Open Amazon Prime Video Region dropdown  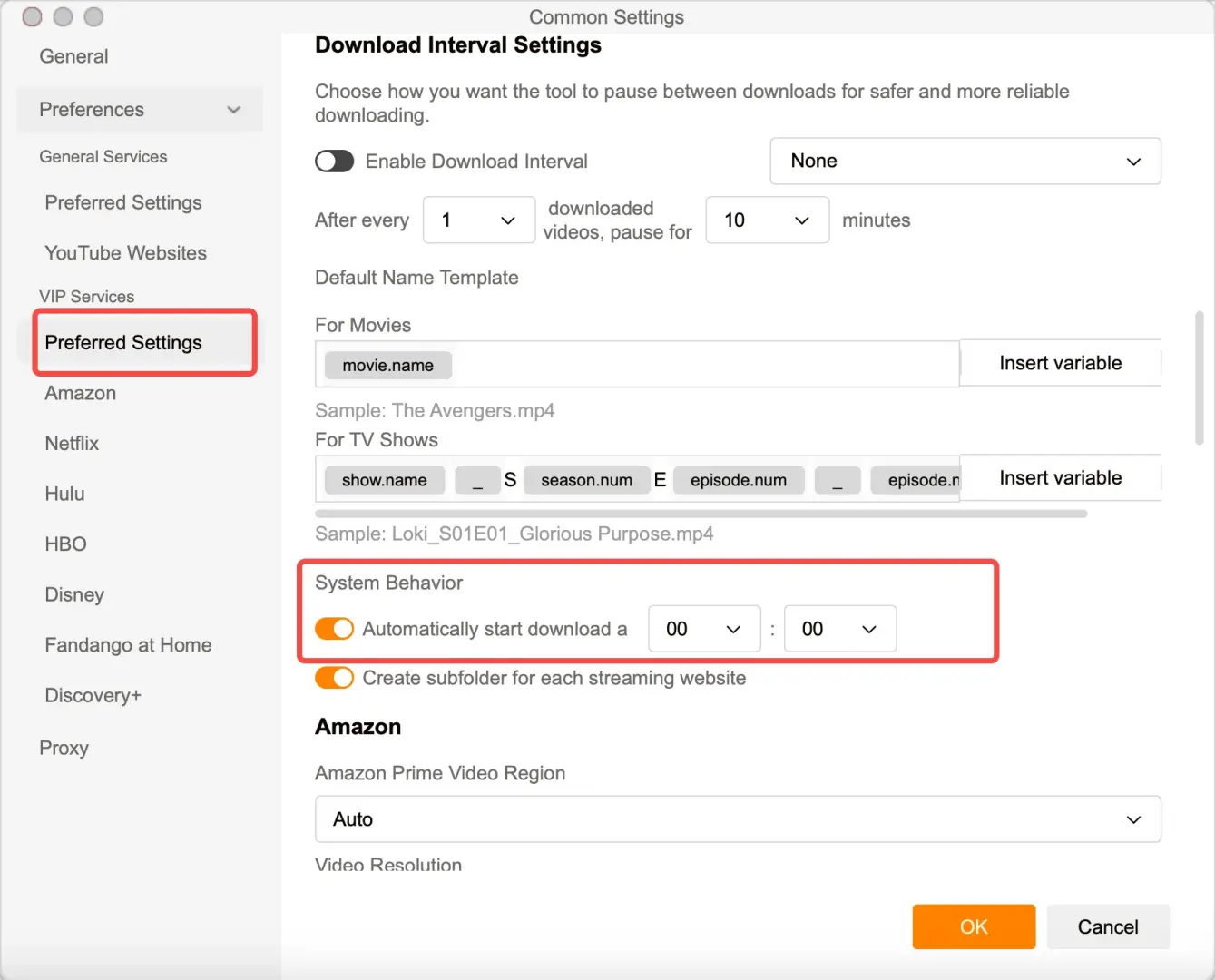[738, 819]
